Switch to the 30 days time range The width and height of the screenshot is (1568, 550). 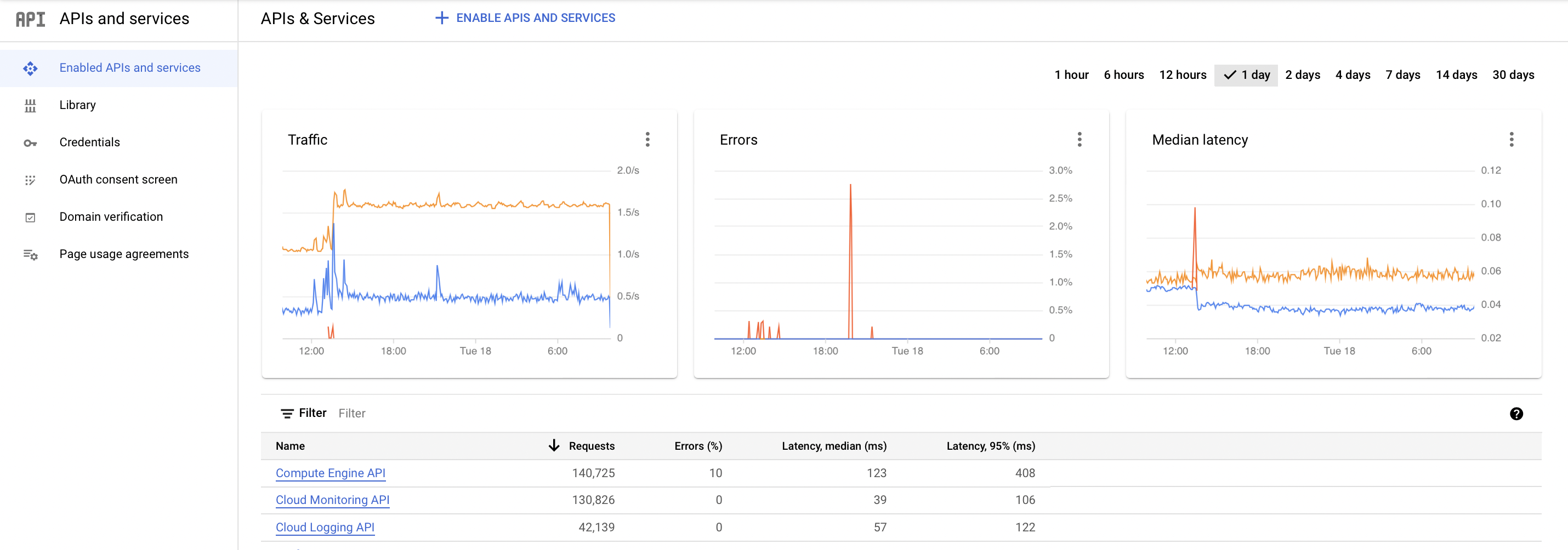click(1514, 75)
